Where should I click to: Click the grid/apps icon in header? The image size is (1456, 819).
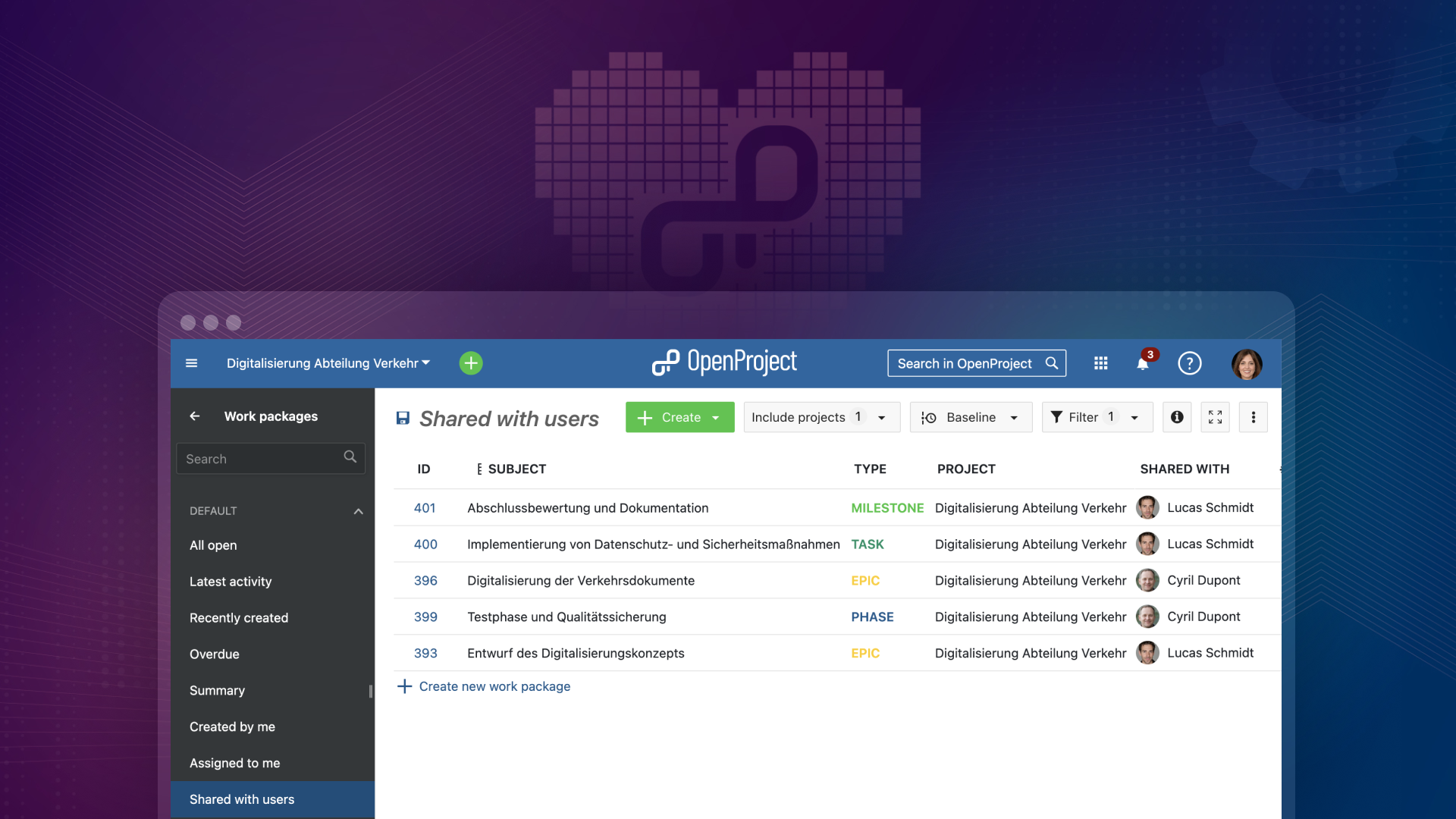pyautogui.click(x=1099, y=362)
